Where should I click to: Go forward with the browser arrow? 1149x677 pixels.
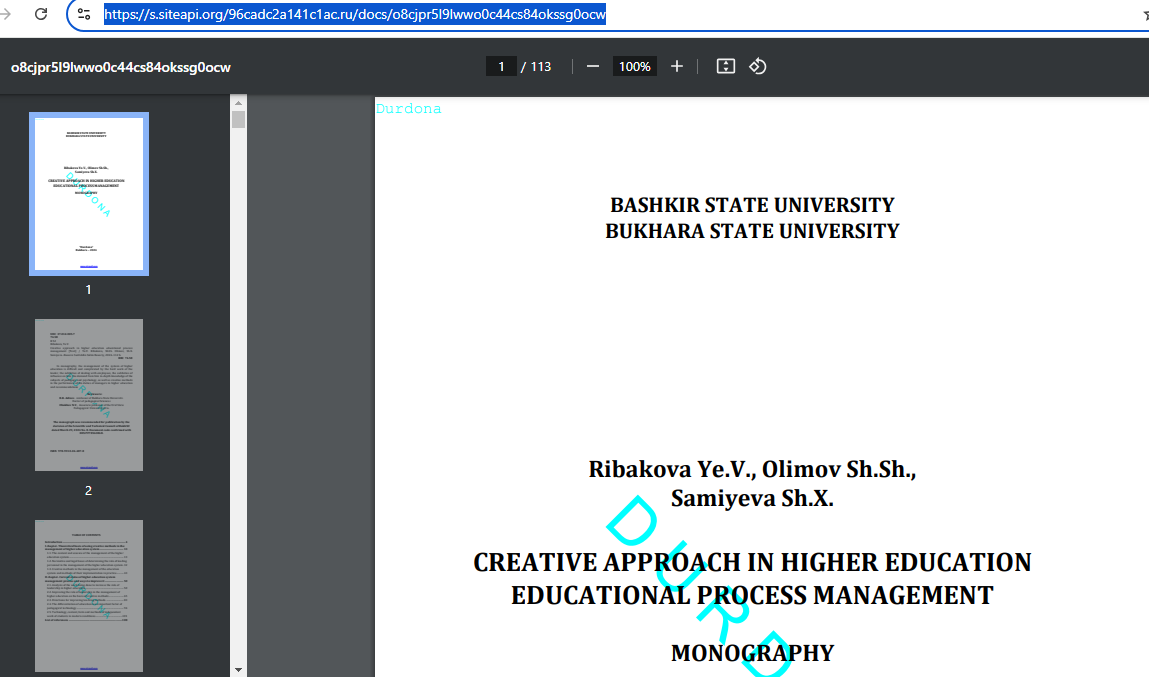[7, 14]
